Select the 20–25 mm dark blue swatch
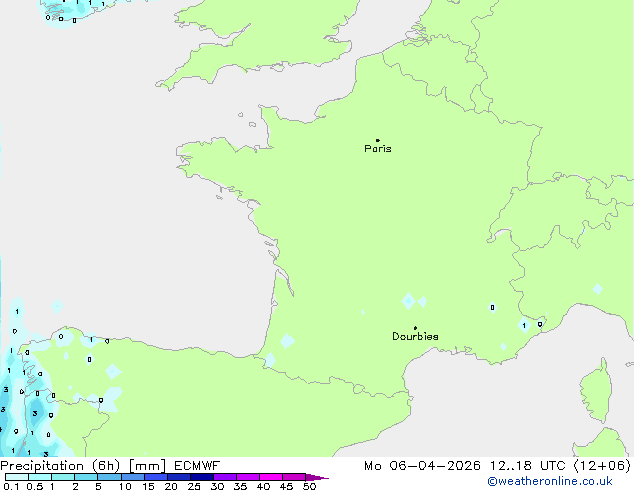 pyautogui.click(x=178, y=477)
